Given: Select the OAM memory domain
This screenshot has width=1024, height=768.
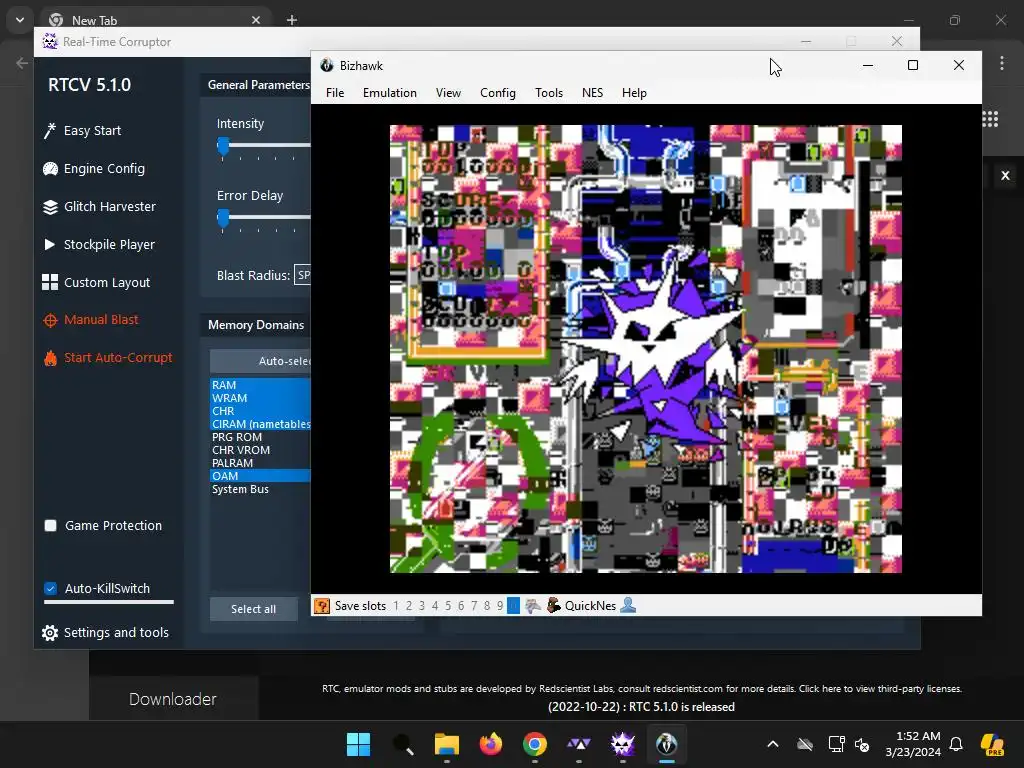Looking at the screenshot, I should click(260, 476).
